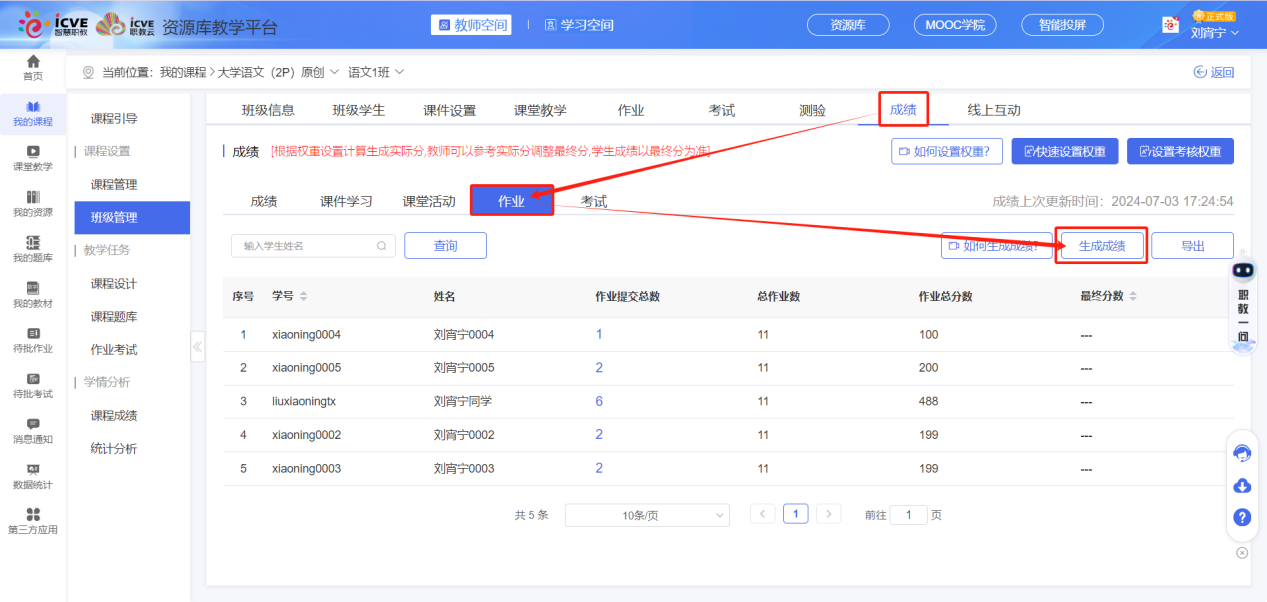
Task: Click 导出 to export grades
Action: [1192, 244]
